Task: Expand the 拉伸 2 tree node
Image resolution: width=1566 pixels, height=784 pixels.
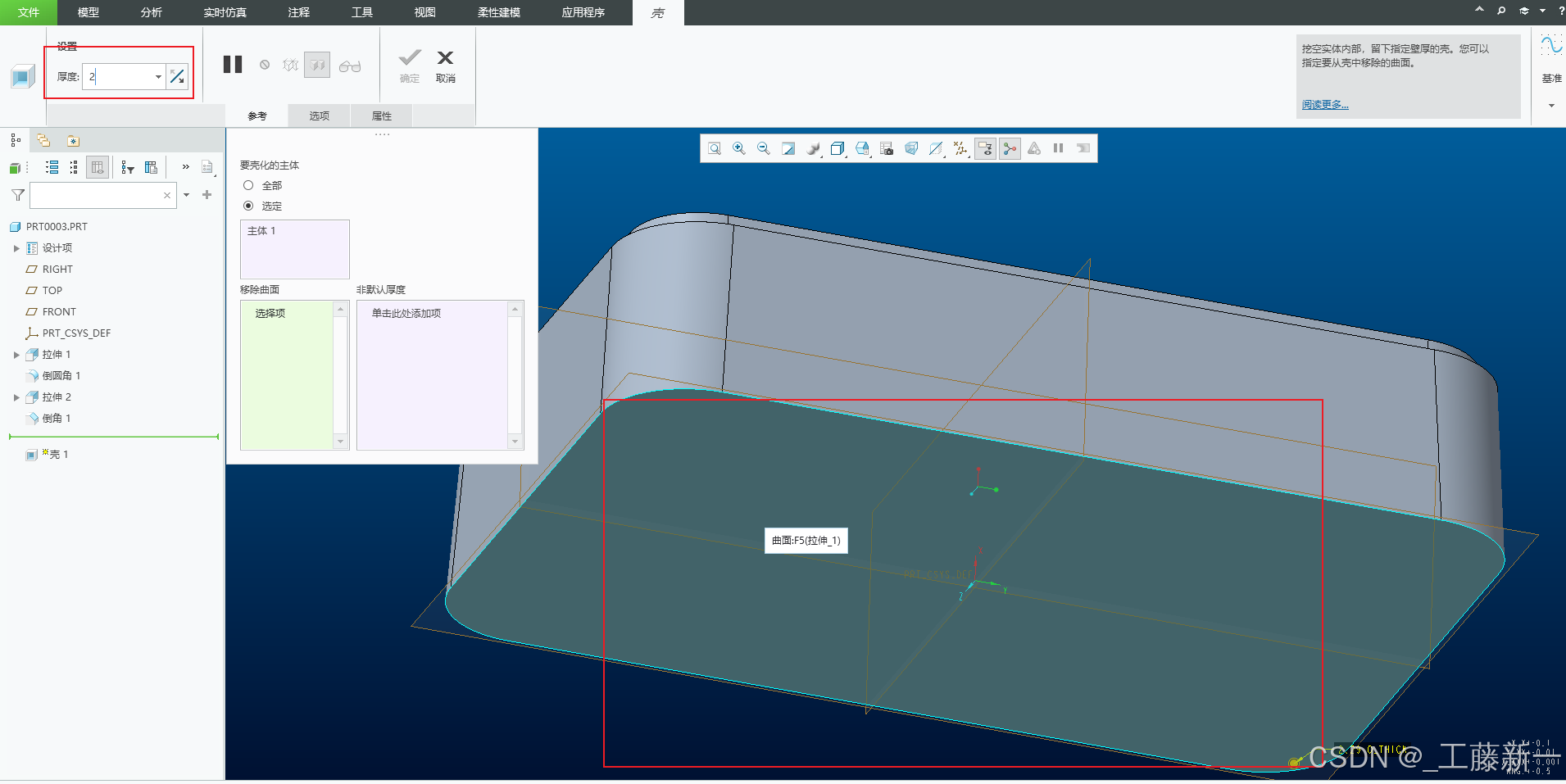Action: point(16,397)
